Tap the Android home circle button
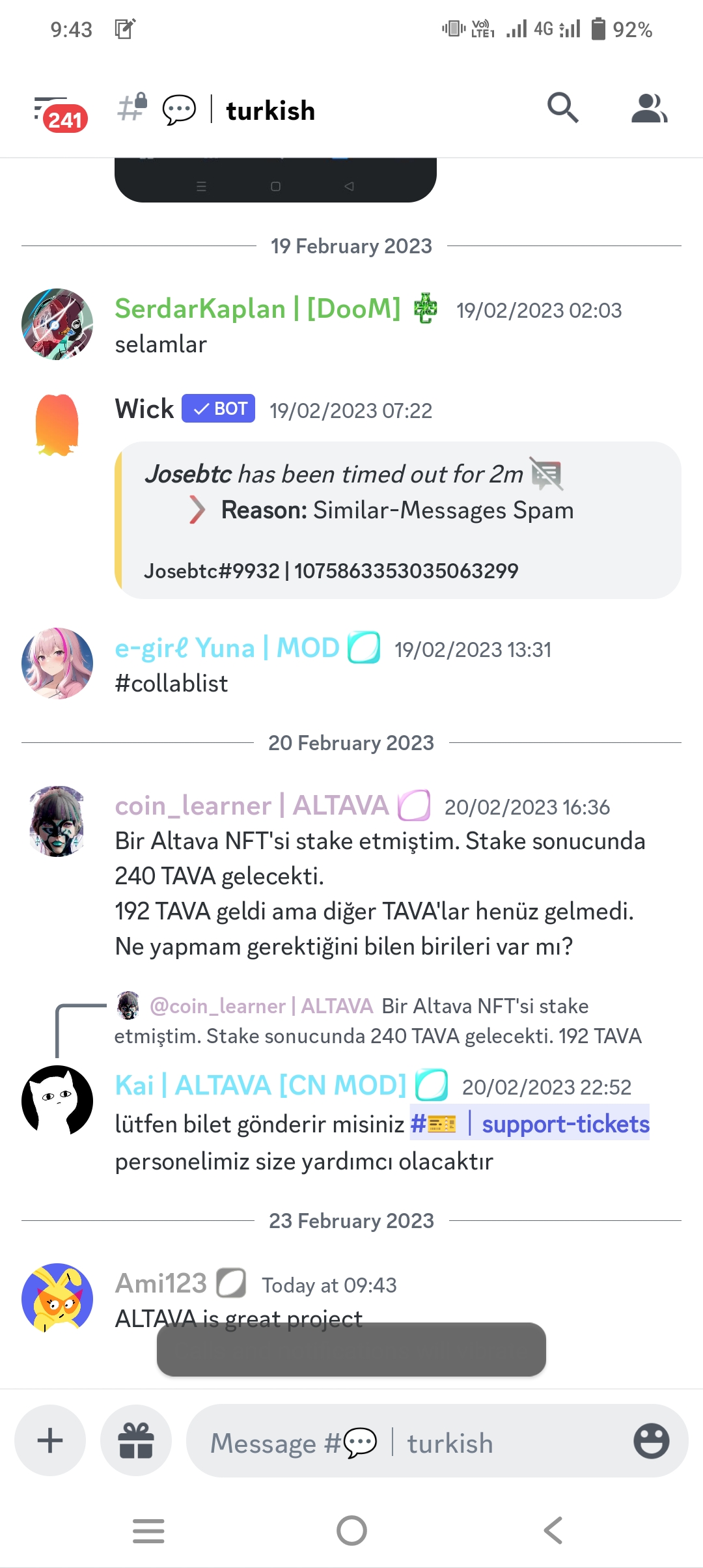Viewport: 703px width, 1568px height. 351,1530
